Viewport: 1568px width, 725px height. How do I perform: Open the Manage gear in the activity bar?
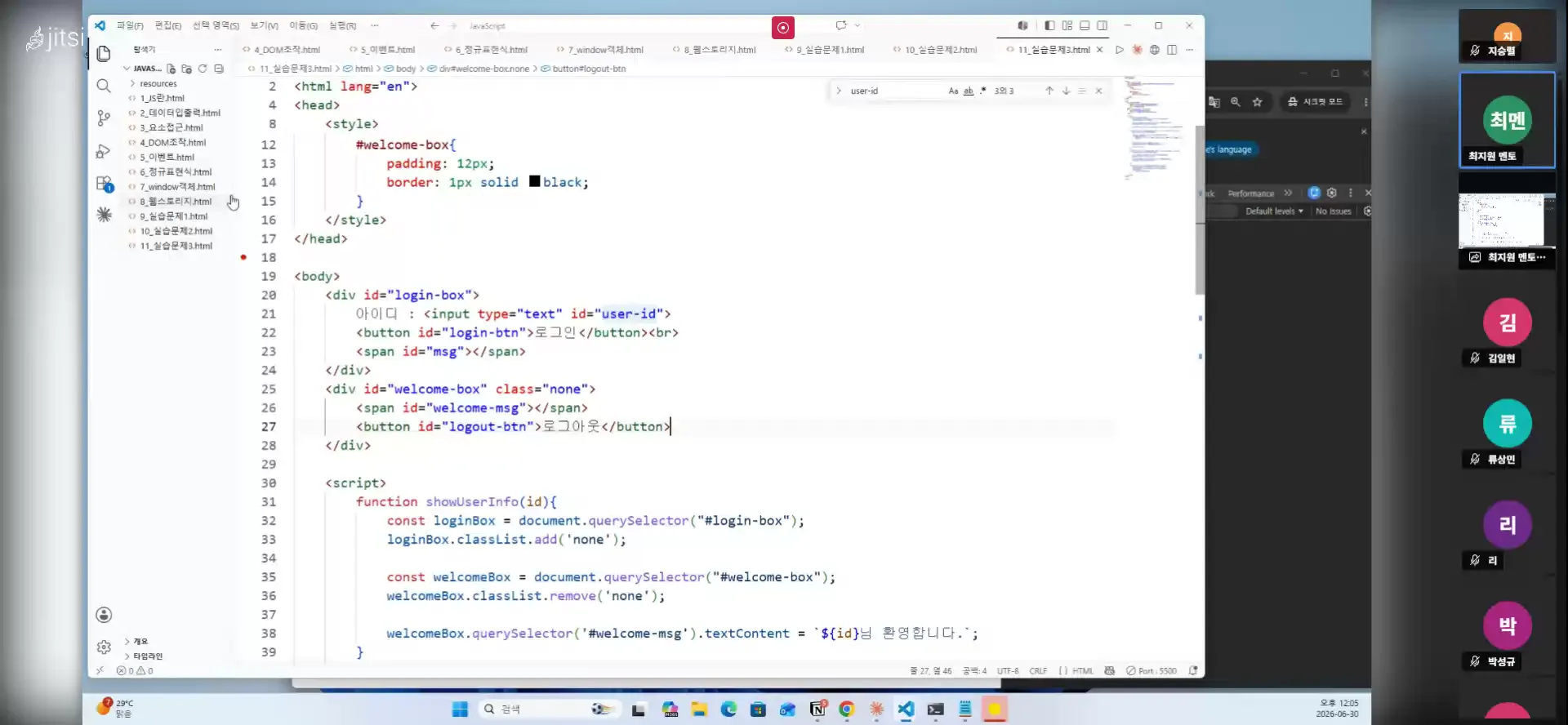pyautogui.click(x=104, y=647)
